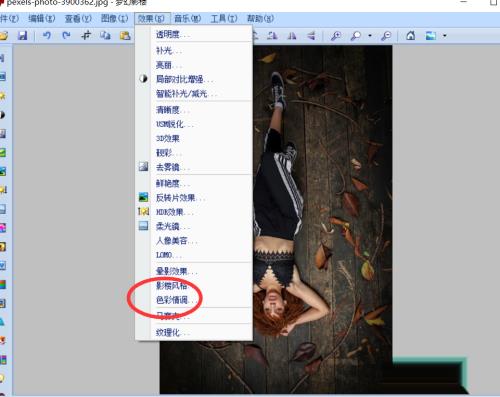Viewport: 500px width, 397px height.
Task: Click the middle magnifier zoom icon
Action: (x=356, y=35)
